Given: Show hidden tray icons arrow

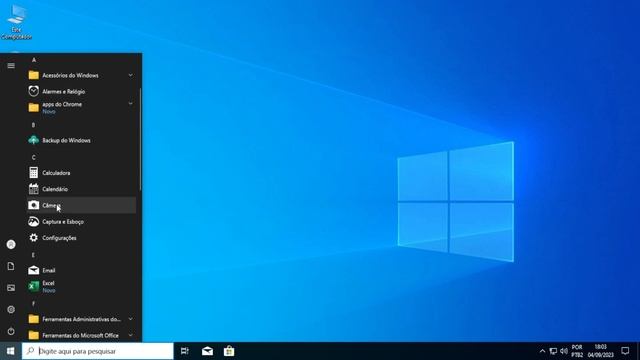Looking at the screenshot, I should (x=542, y=351).
